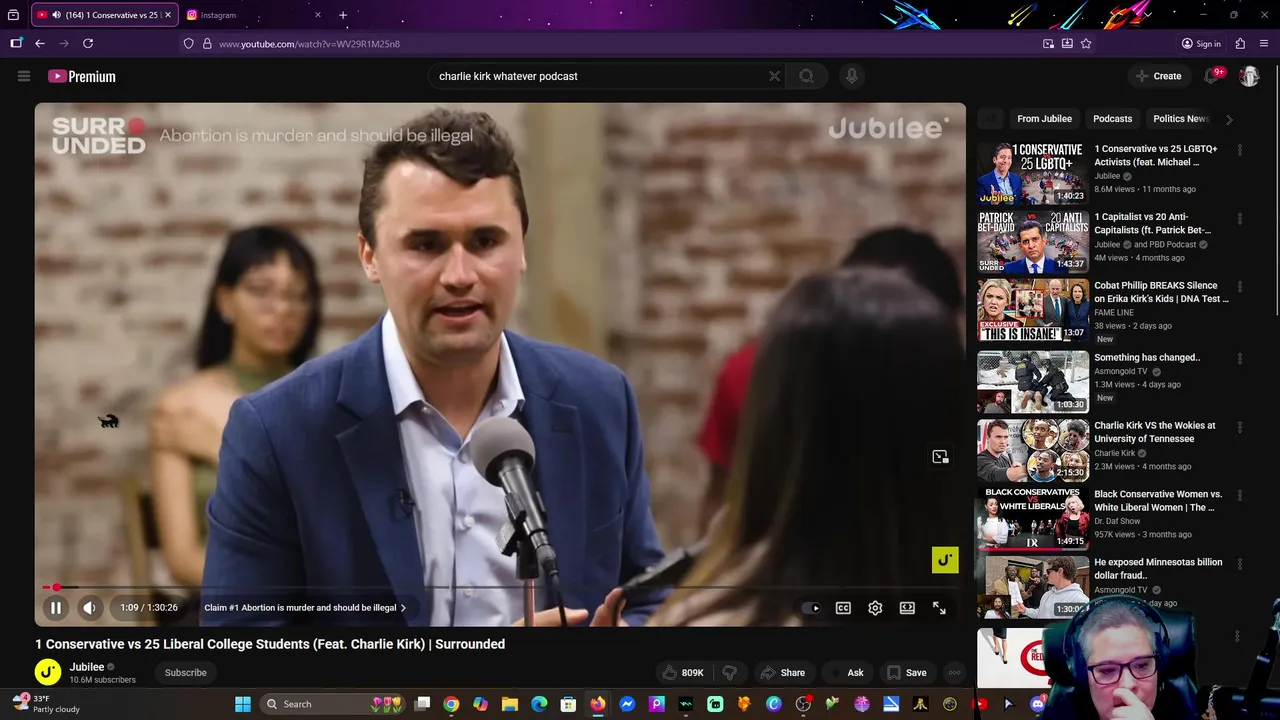1280x720 pixels.
Task: Open the Jubilee channel name link
Action: click(87, 667)
